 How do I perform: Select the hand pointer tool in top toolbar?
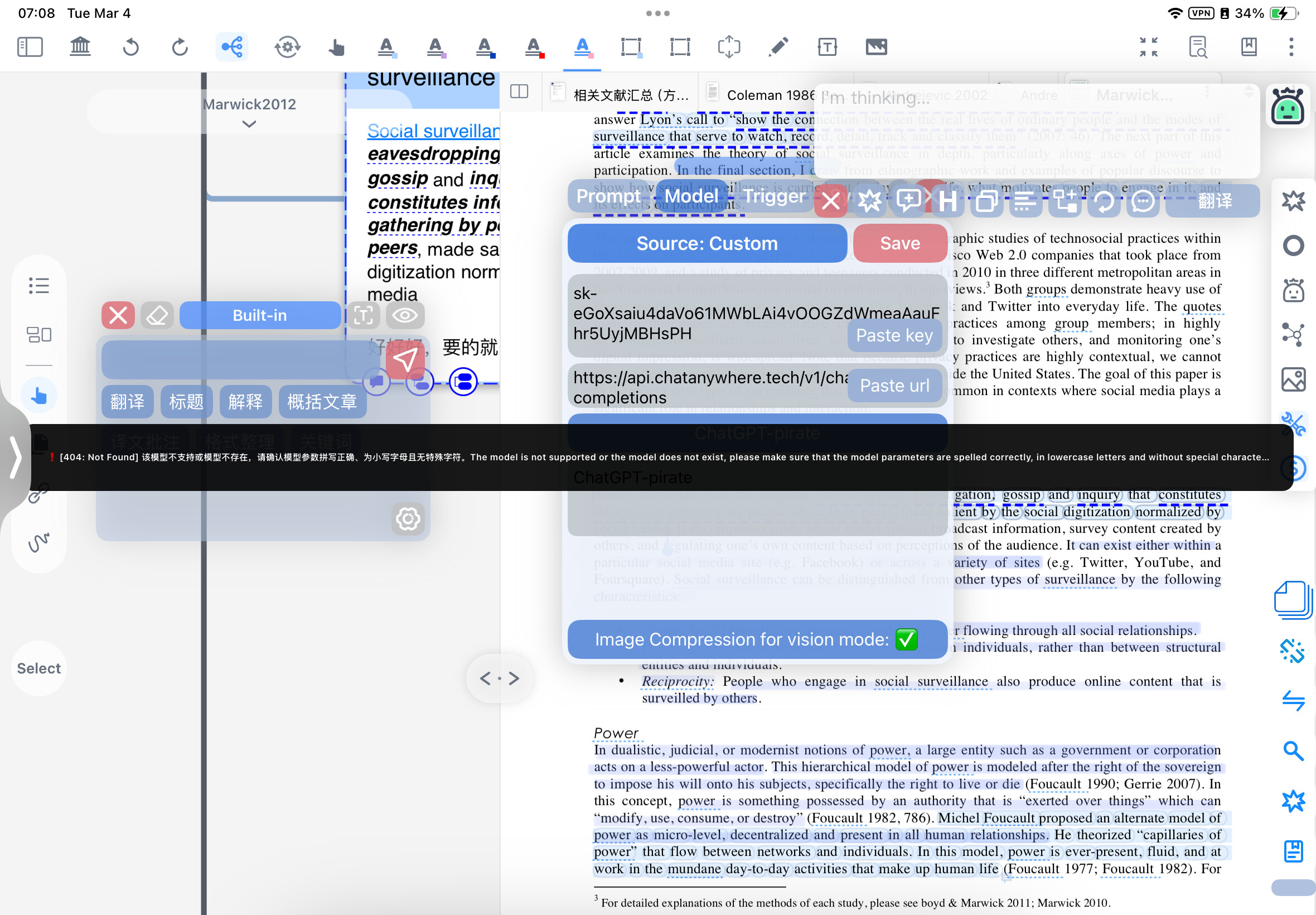click(x=336, y=46)
